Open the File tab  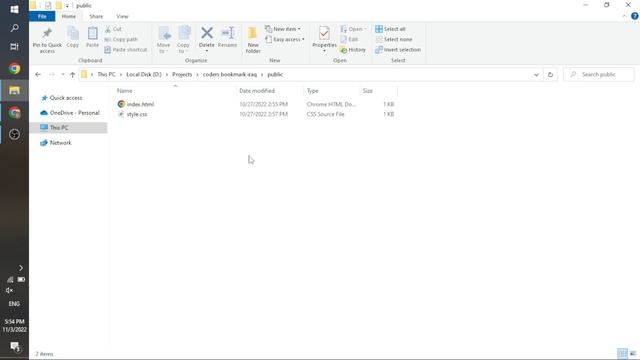pyautogui.click(x=42, y=16)
